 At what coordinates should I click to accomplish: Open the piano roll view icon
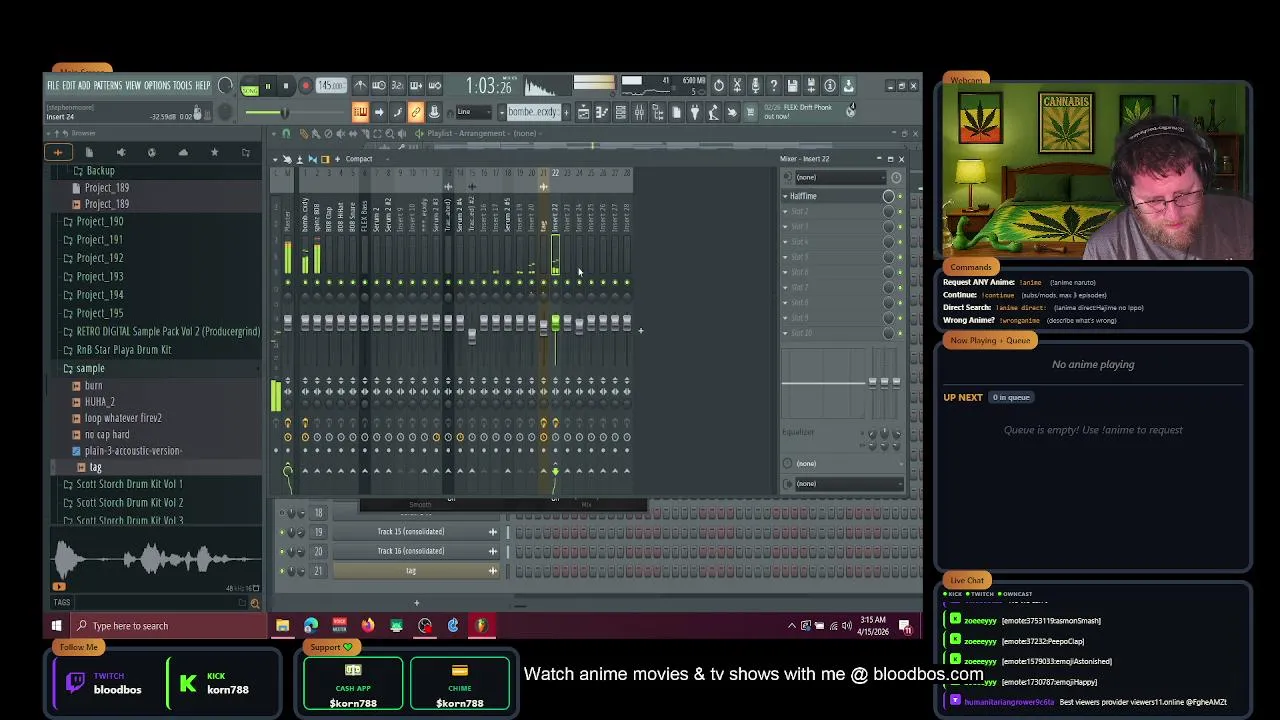tap(602, 112)
